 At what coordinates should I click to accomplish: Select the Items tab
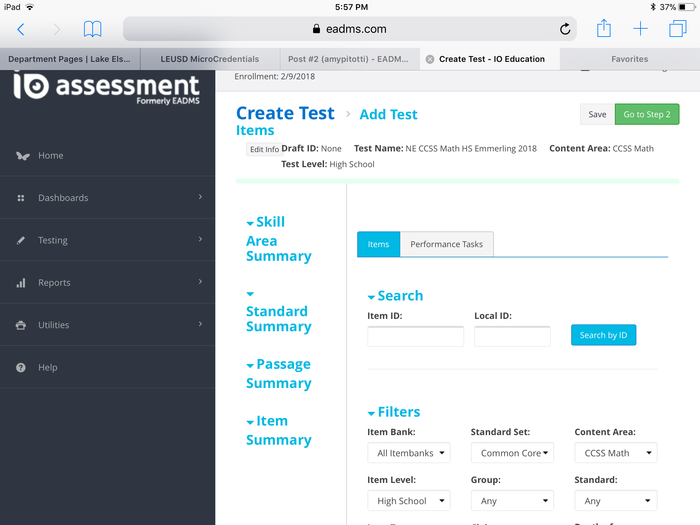coord(378,244)
